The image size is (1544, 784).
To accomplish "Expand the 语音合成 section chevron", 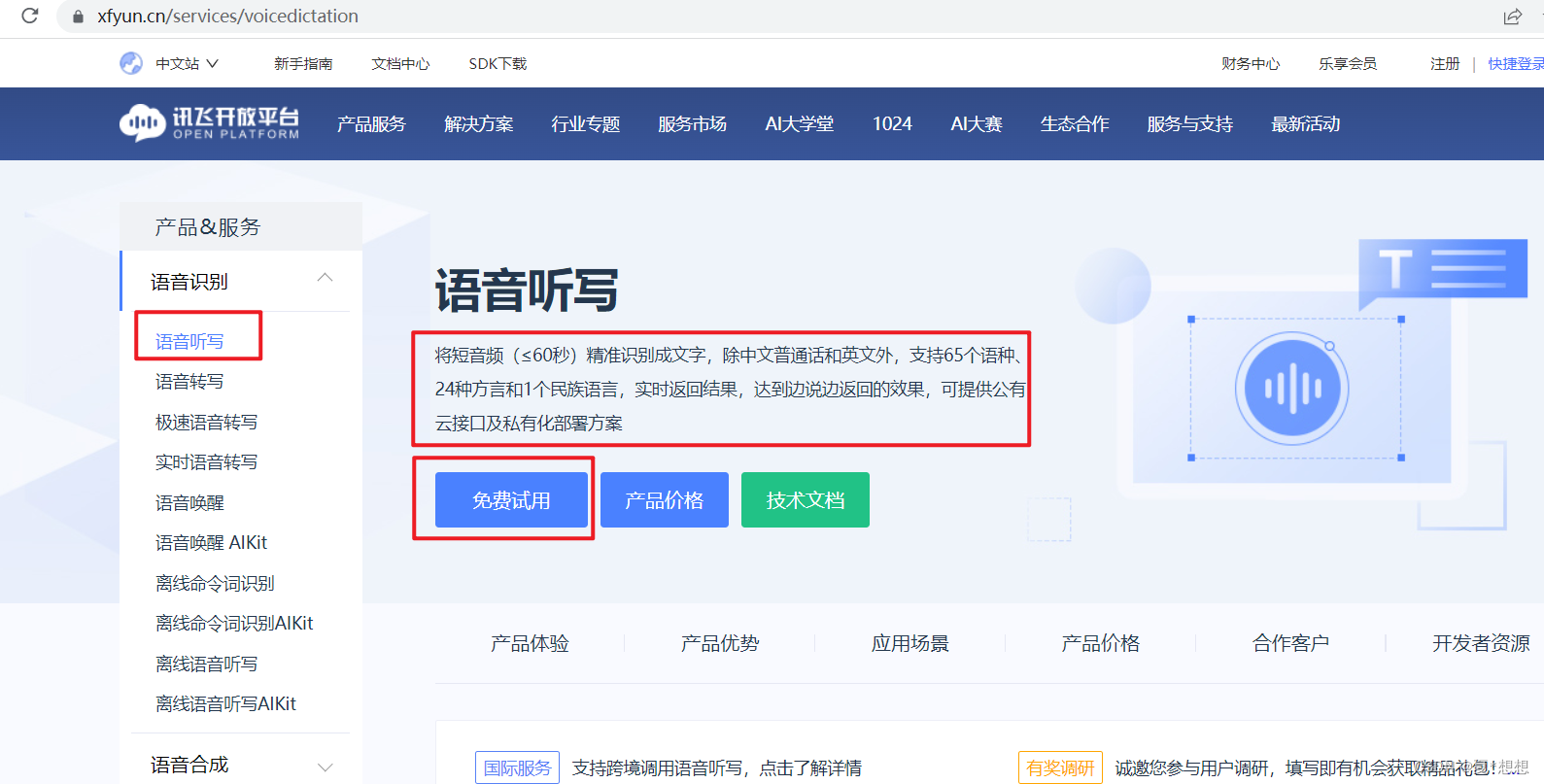I will pyautogui.click(x=326, y=767).
